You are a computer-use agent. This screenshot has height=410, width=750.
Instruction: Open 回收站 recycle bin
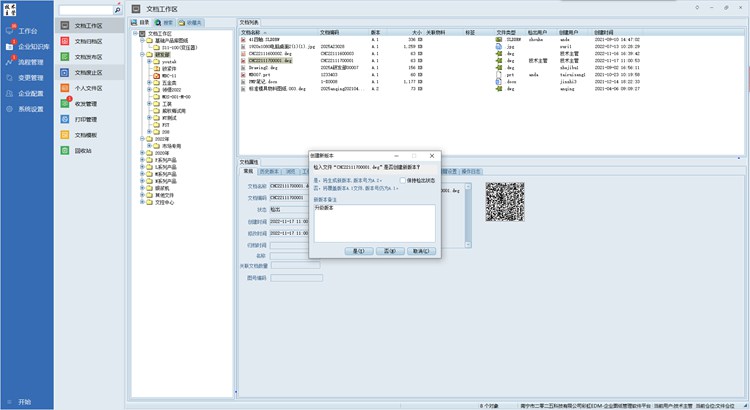coord(85,150)
